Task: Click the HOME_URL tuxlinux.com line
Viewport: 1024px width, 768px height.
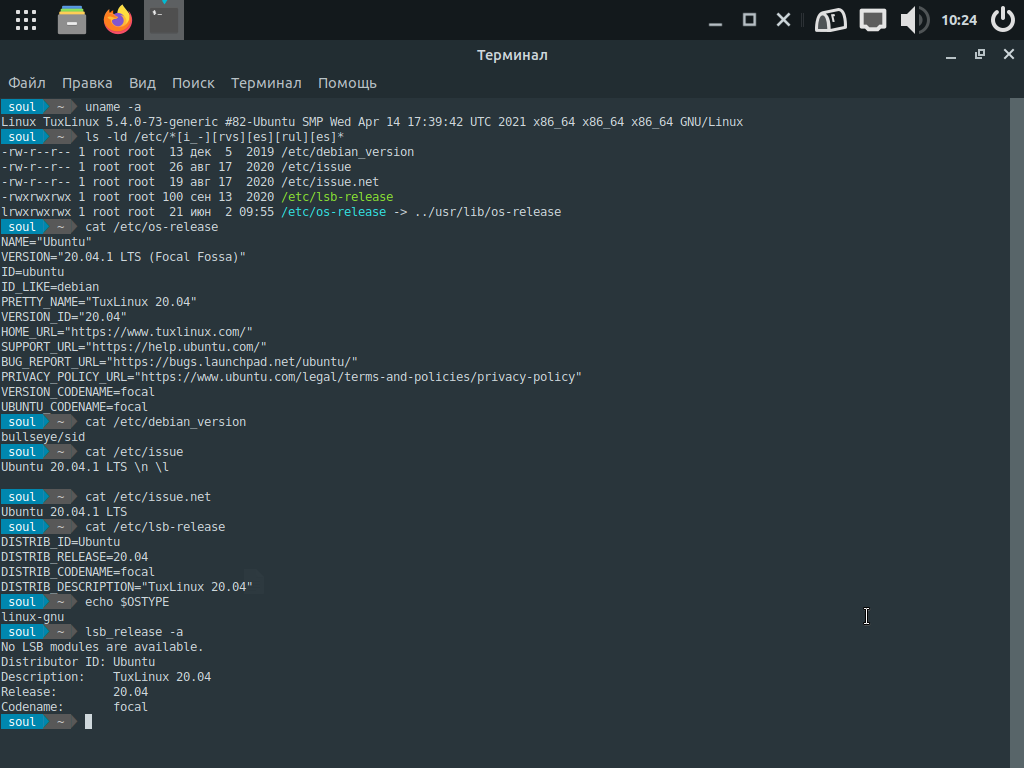Action: (127, 332)
